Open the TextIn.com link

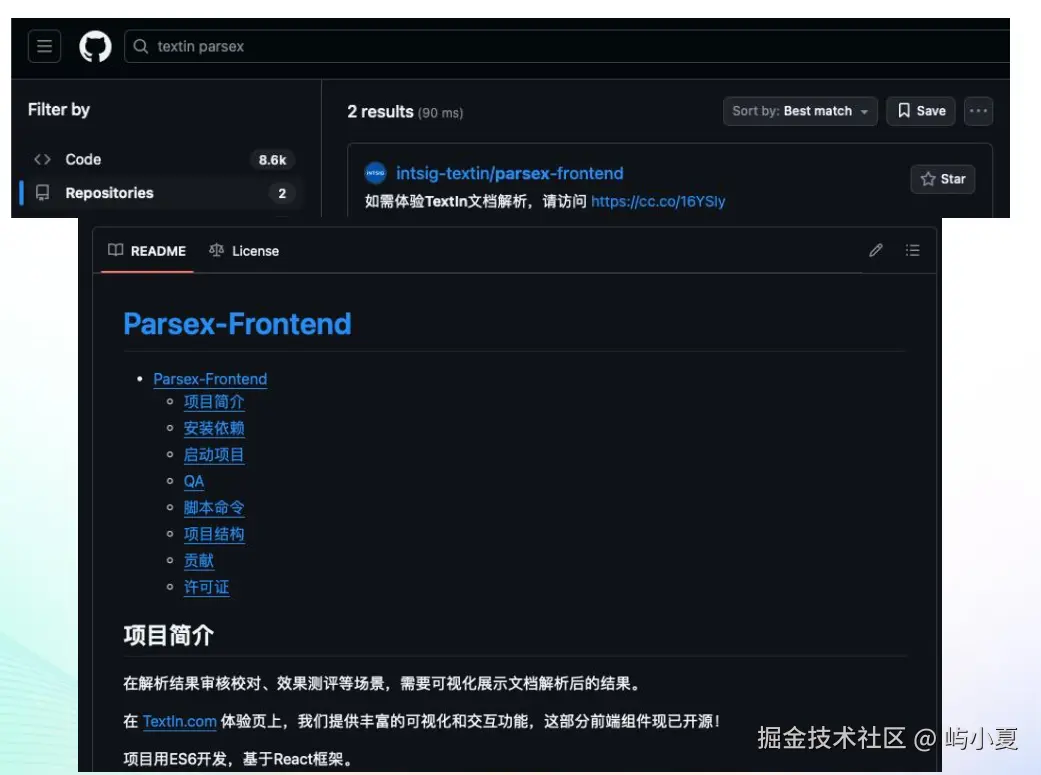point(179,721)
